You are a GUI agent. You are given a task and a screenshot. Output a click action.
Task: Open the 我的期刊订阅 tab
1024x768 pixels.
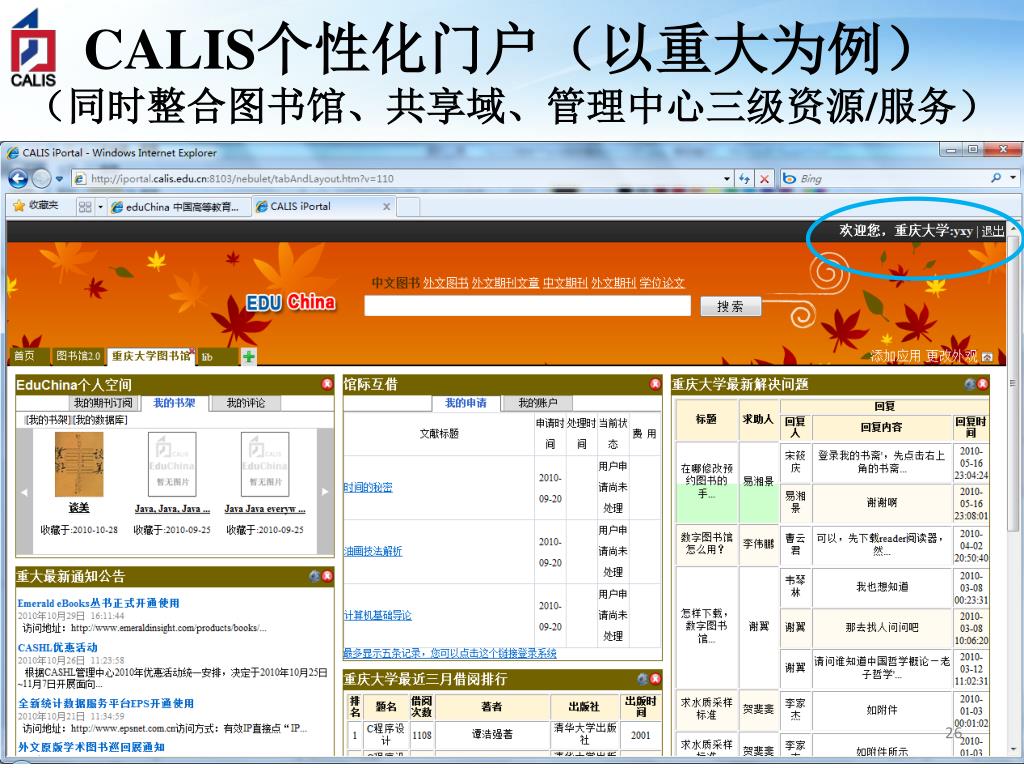tap(103, 403)
